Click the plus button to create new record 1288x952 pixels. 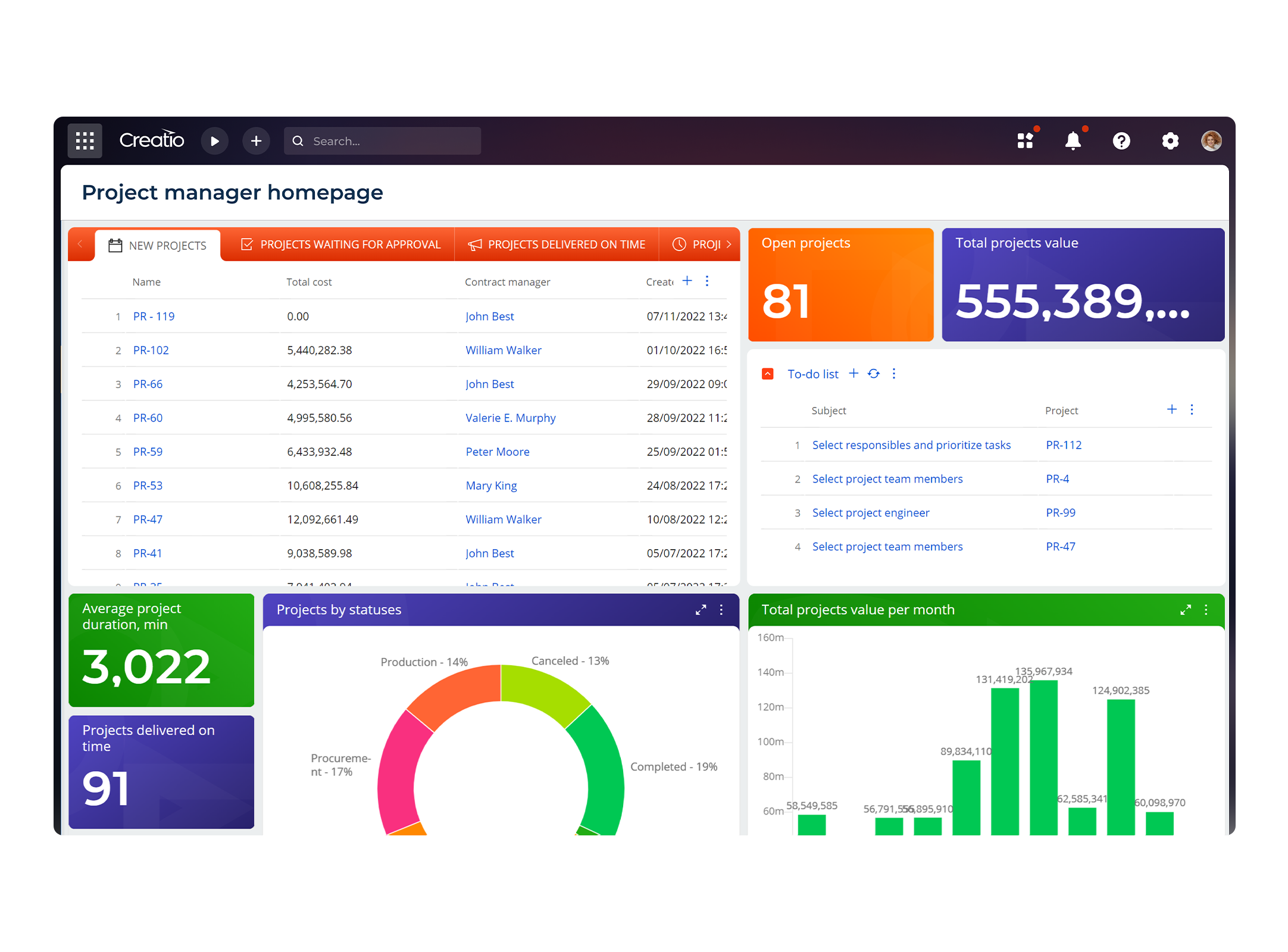click(x=256, y=141)
